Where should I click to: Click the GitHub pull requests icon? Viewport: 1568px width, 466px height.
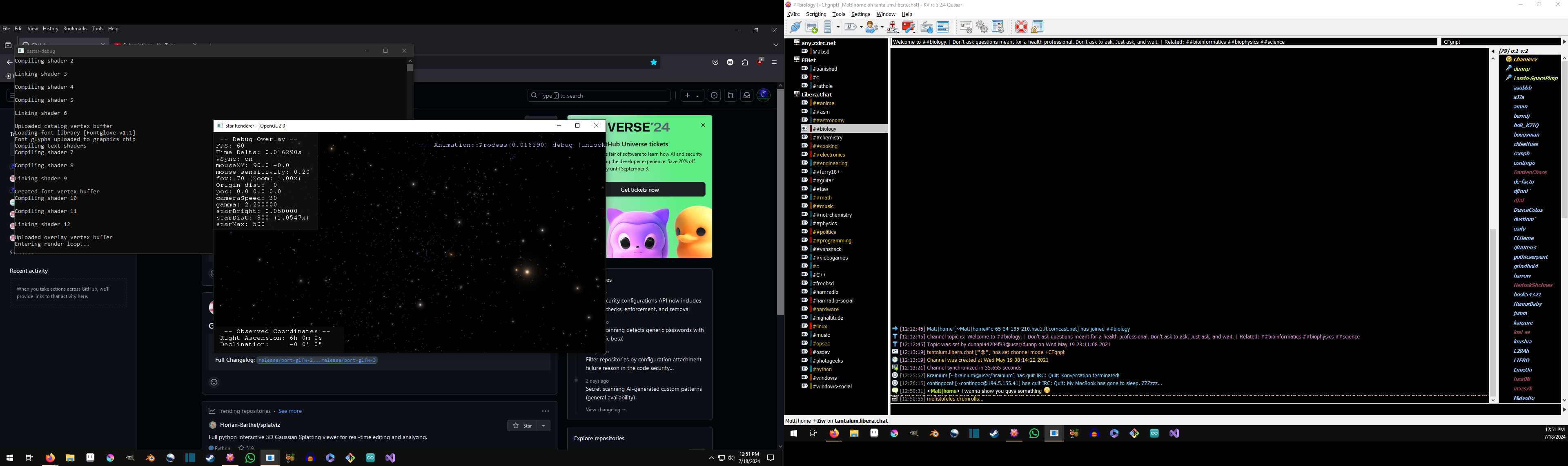click(731, 96)
